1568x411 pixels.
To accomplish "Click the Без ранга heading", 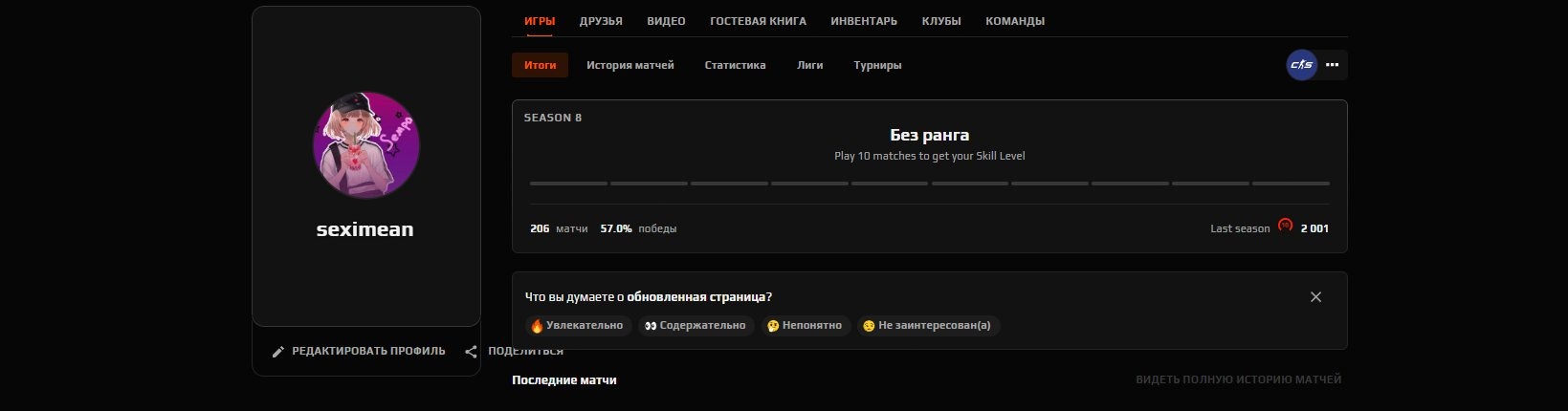I will click(x=930, y=136).
